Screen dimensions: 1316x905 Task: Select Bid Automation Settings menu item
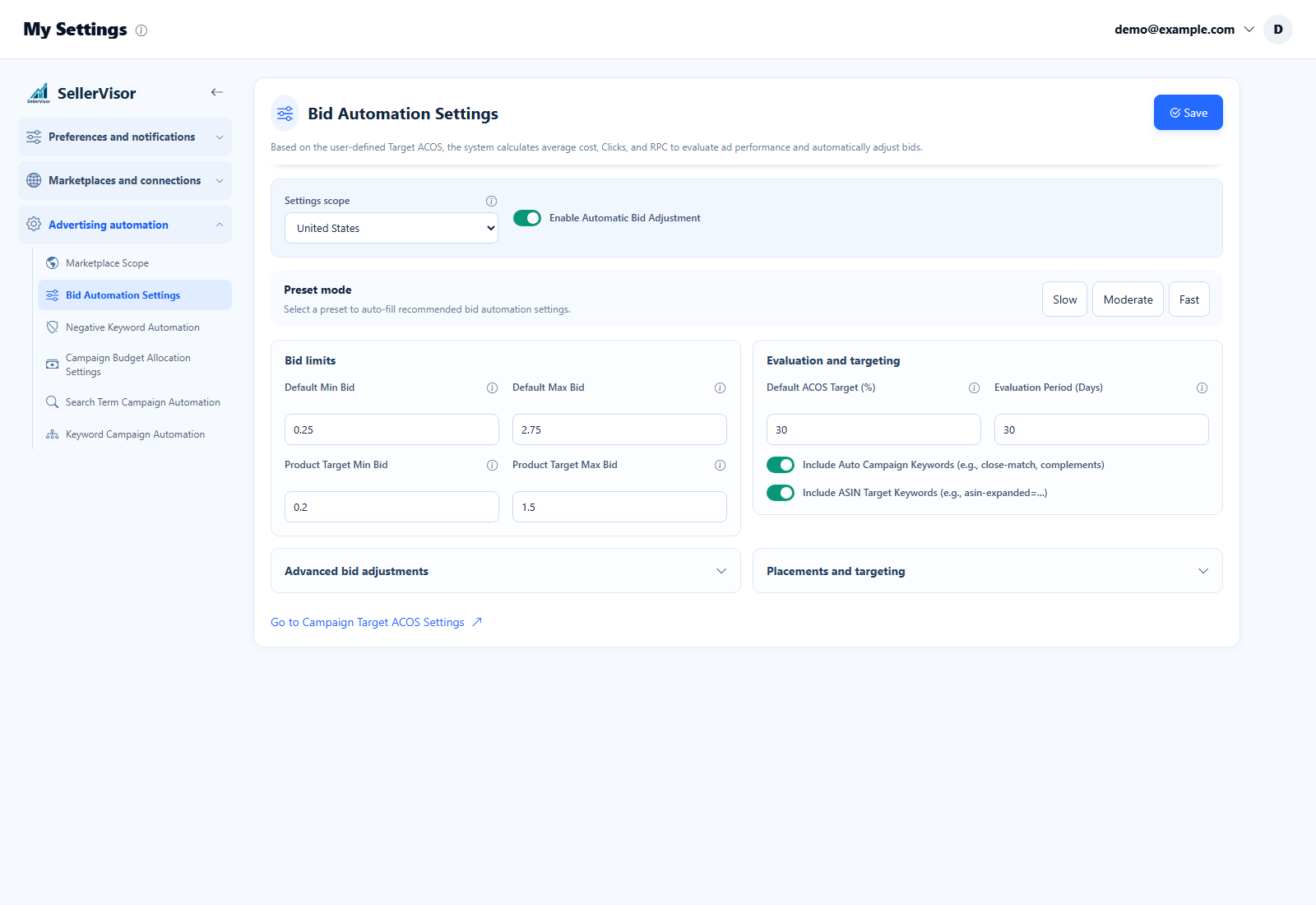click(135, 295)
